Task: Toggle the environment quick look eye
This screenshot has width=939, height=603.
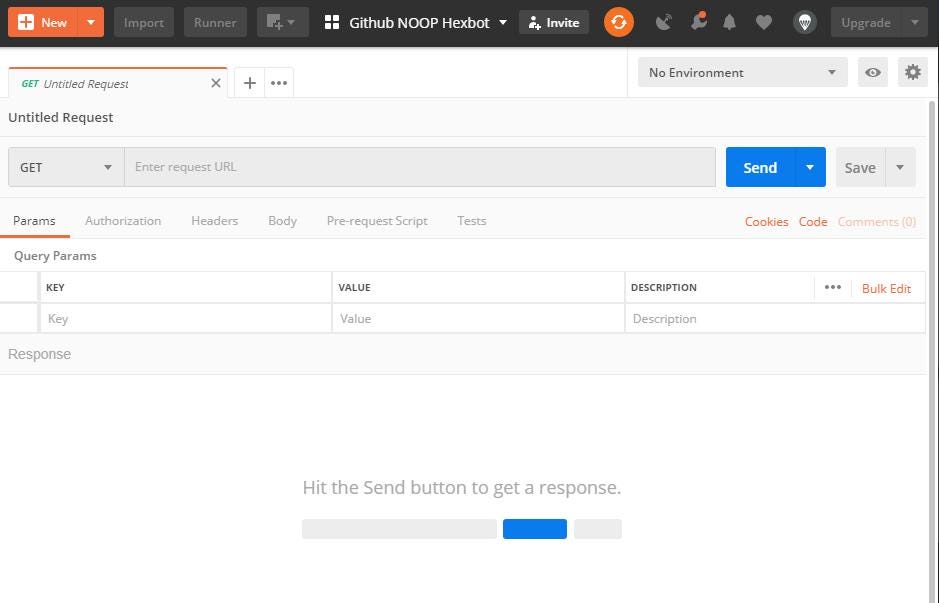Action: click(x=873, y=72)
